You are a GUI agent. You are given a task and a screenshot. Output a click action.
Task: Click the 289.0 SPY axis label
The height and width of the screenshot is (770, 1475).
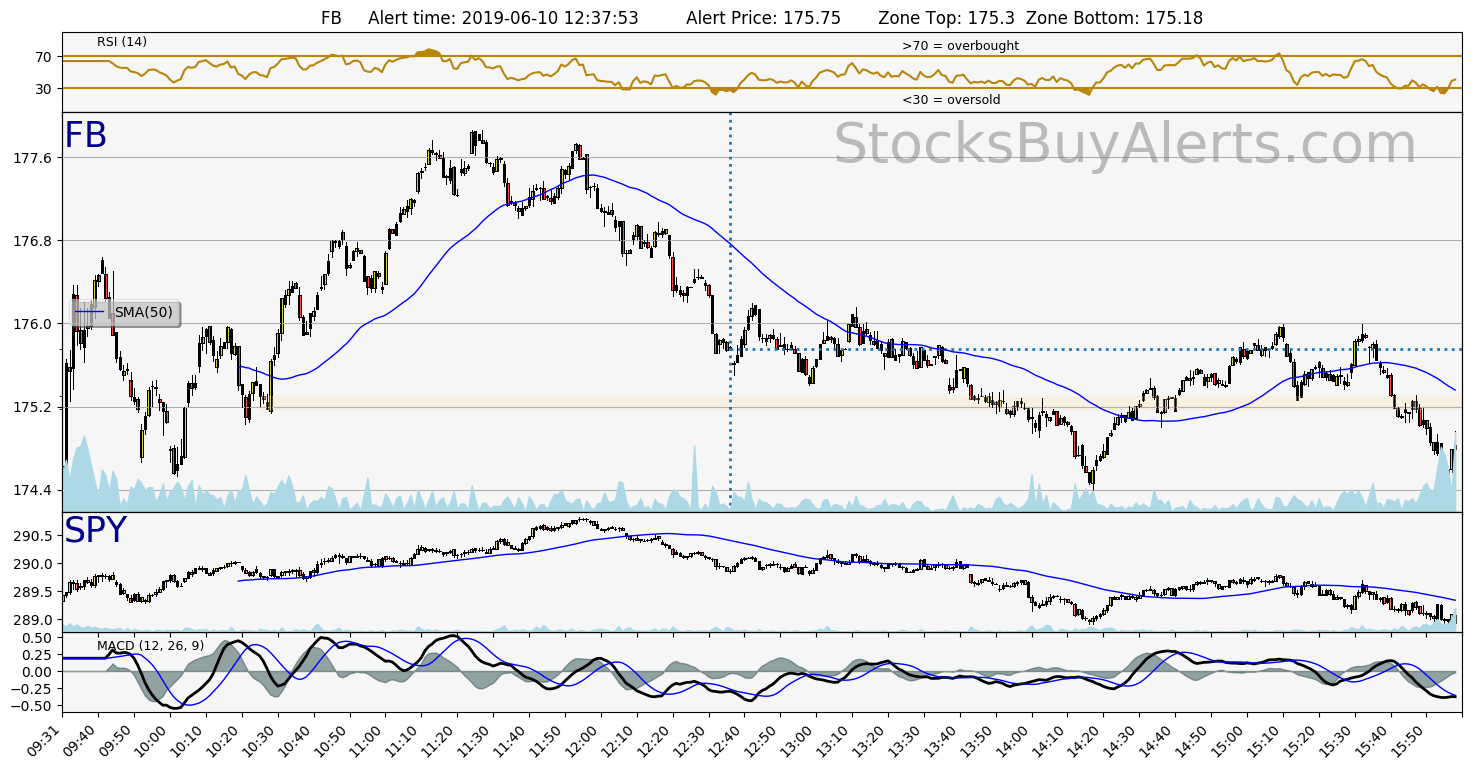pos(32,620)
